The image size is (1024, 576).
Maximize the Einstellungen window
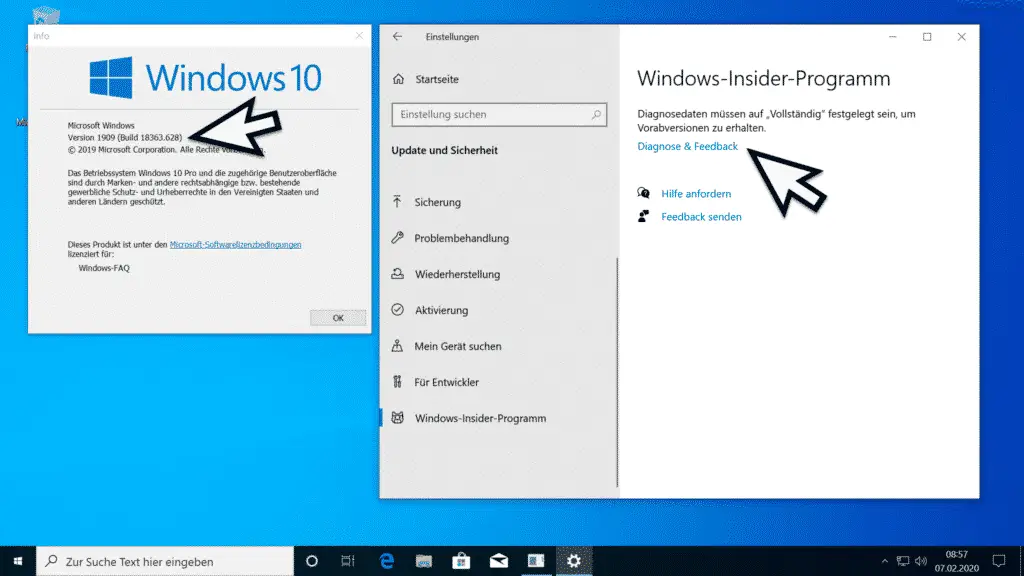[927, 37]
